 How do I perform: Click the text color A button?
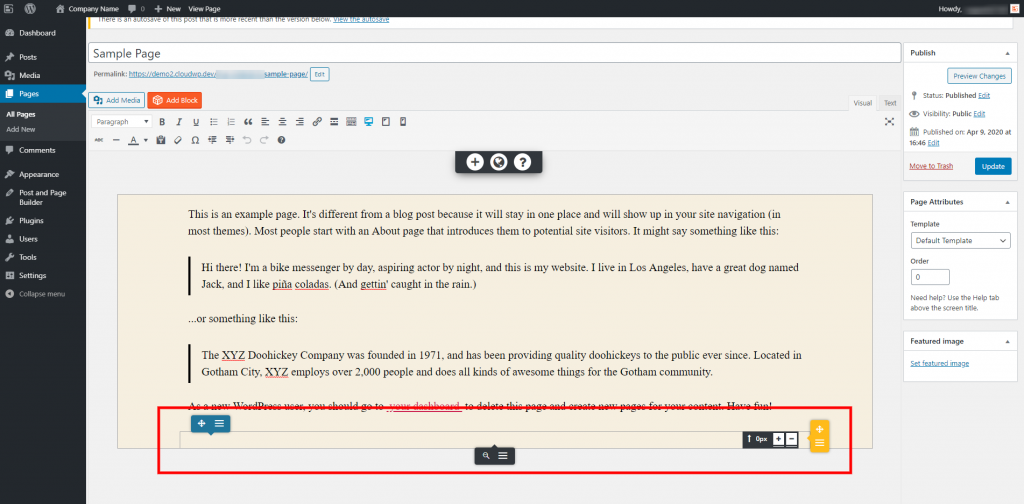pyautogui.click(x=133, y=140)
